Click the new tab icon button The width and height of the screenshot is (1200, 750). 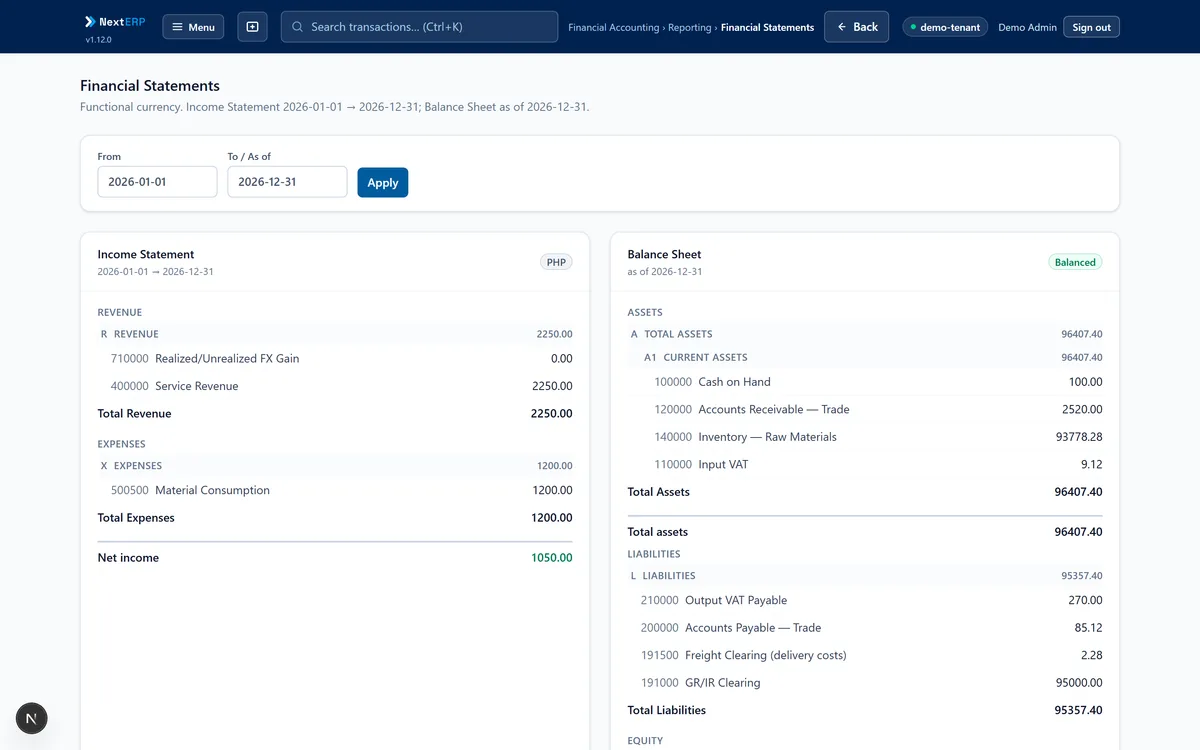[252, 27]
